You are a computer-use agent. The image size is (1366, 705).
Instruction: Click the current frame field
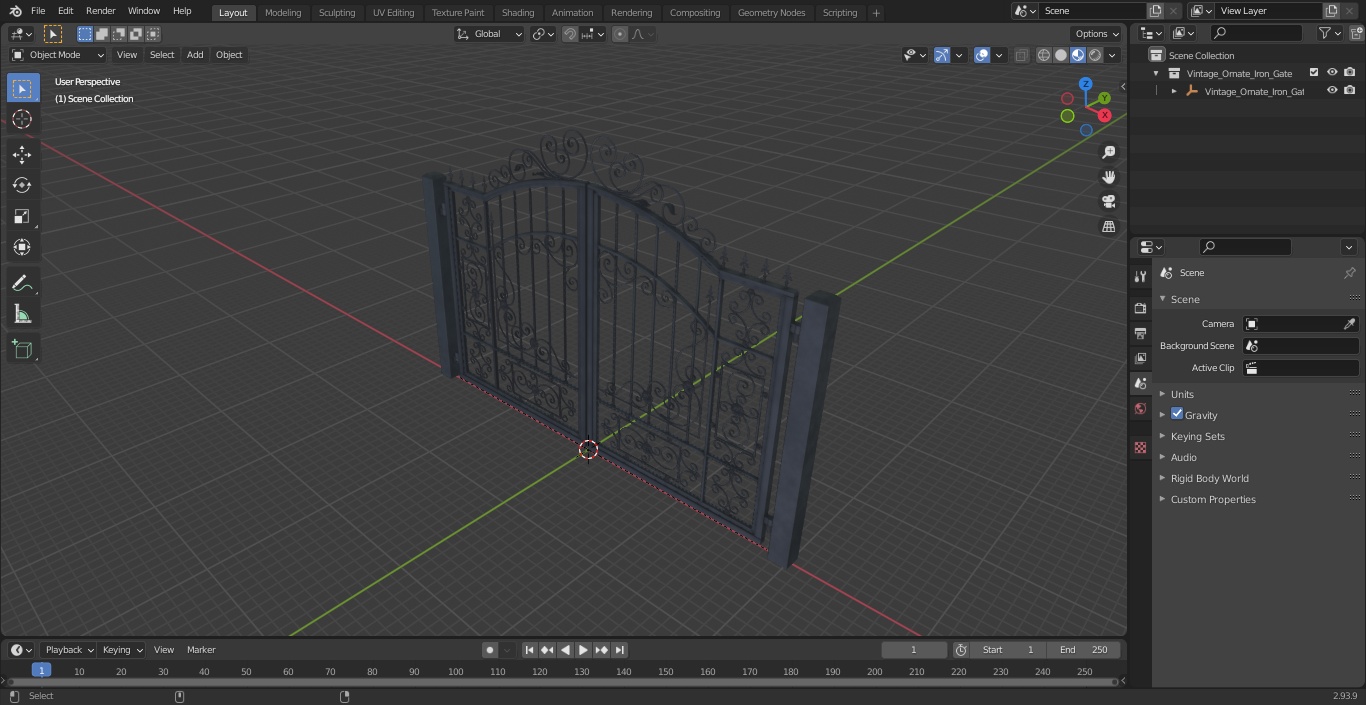[x=914, y=650]
